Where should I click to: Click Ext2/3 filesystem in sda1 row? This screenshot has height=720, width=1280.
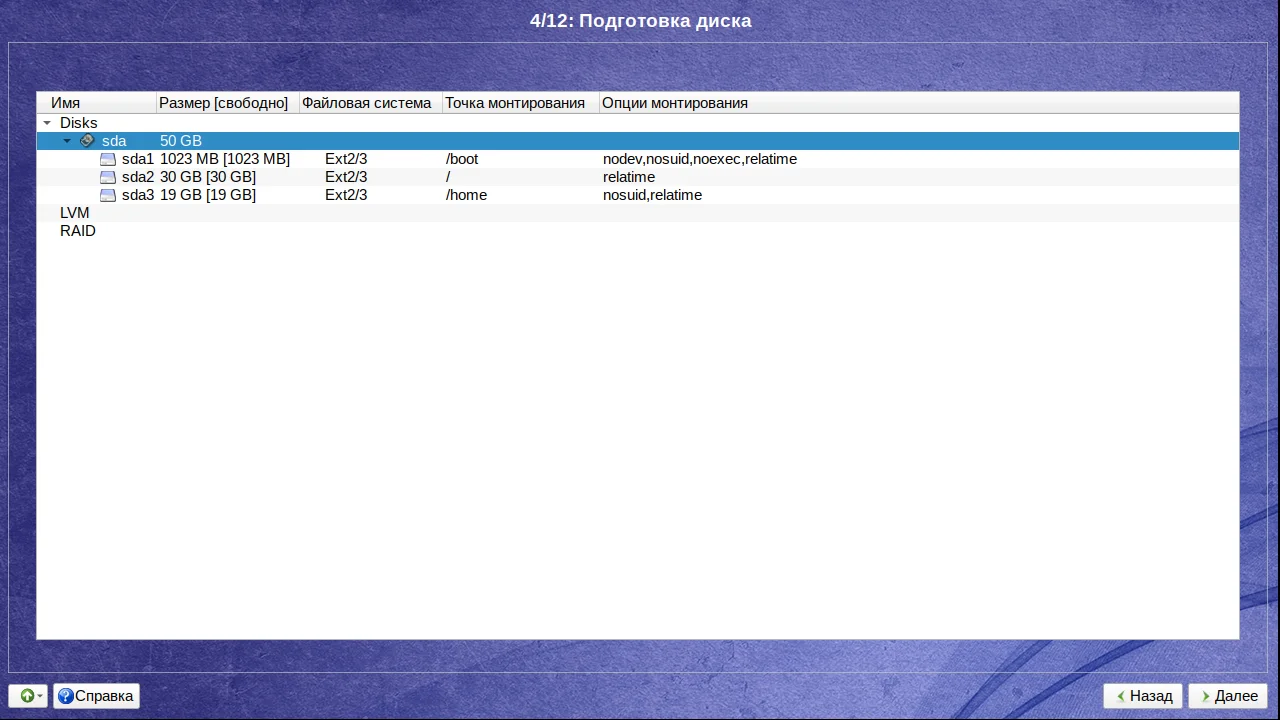pyautogui.click(x=346, y=159)
